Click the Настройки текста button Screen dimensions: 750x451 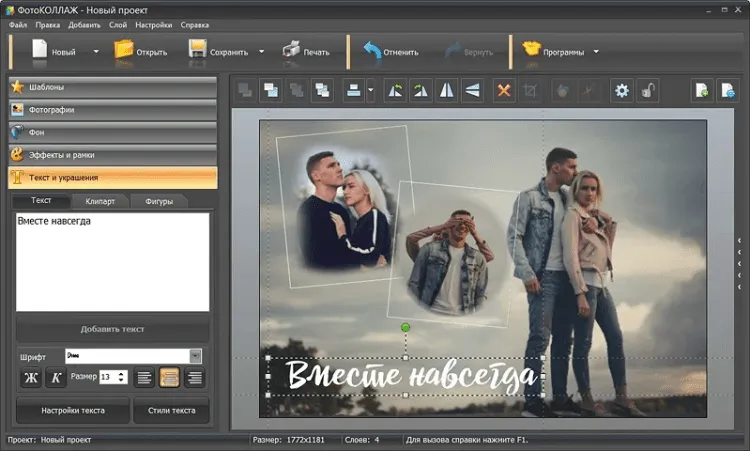click(x=72, y=411)
